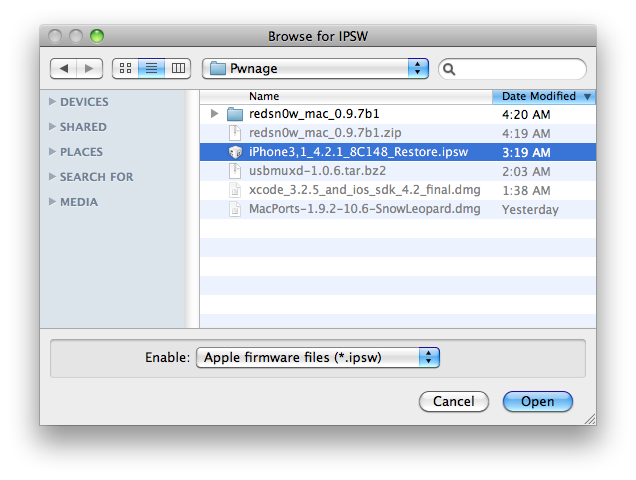This screenshot has width=636, height=480.
Task: Select iPhone3,1_4.2.1_8C148_Restore.ipsw file
Action: click(x=358, y=152)
